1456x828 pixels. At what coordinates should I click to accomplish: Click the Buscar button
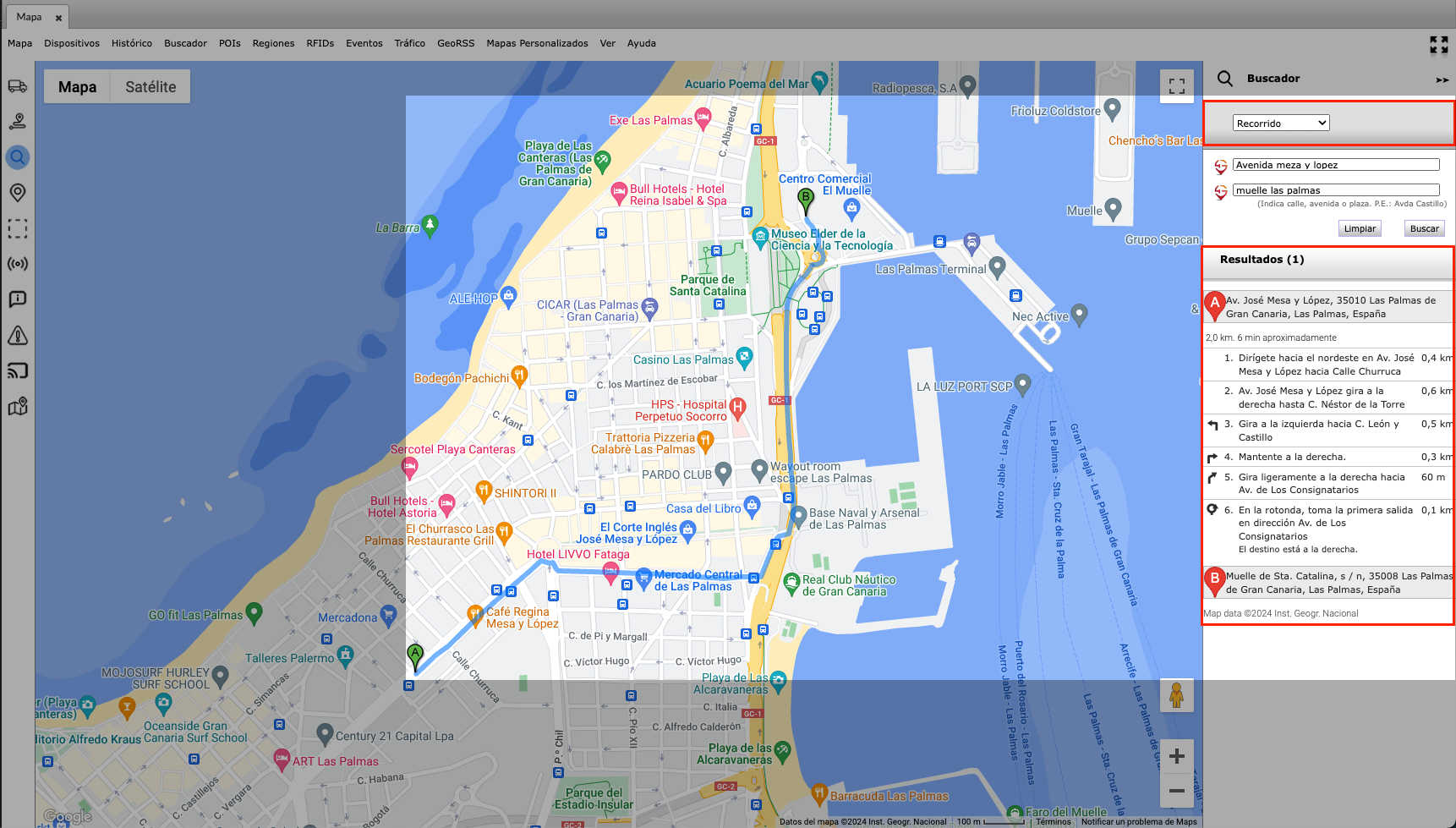tap(1424, 228)
